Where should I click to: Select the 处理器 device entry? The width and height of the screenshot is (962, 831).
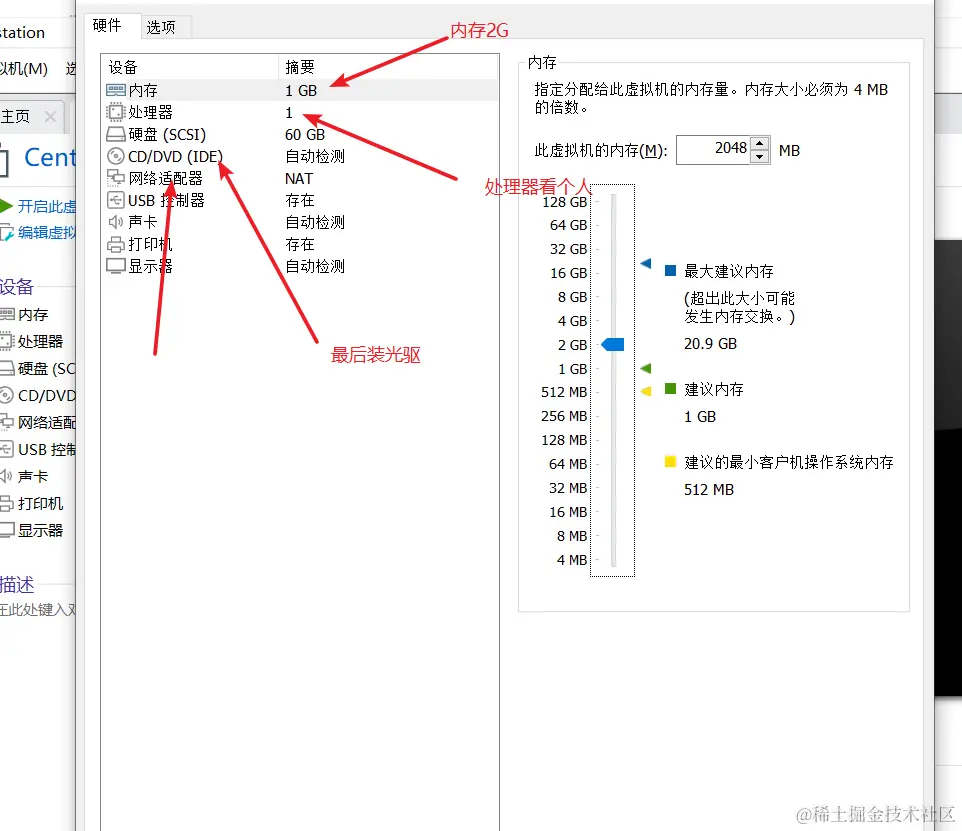(150, 112)
